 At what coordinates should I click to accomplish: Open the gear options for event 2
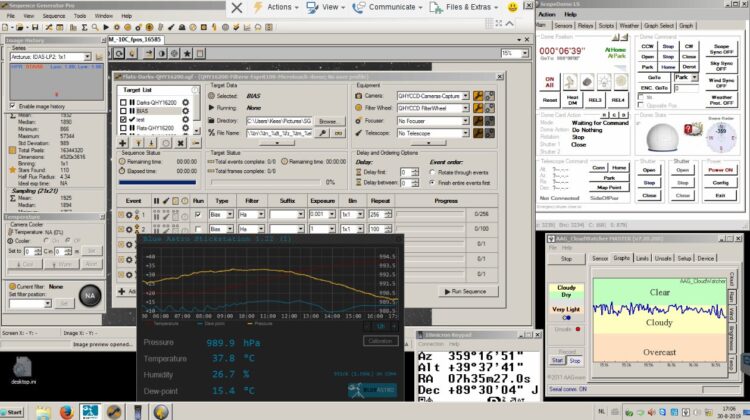point(129,230)
